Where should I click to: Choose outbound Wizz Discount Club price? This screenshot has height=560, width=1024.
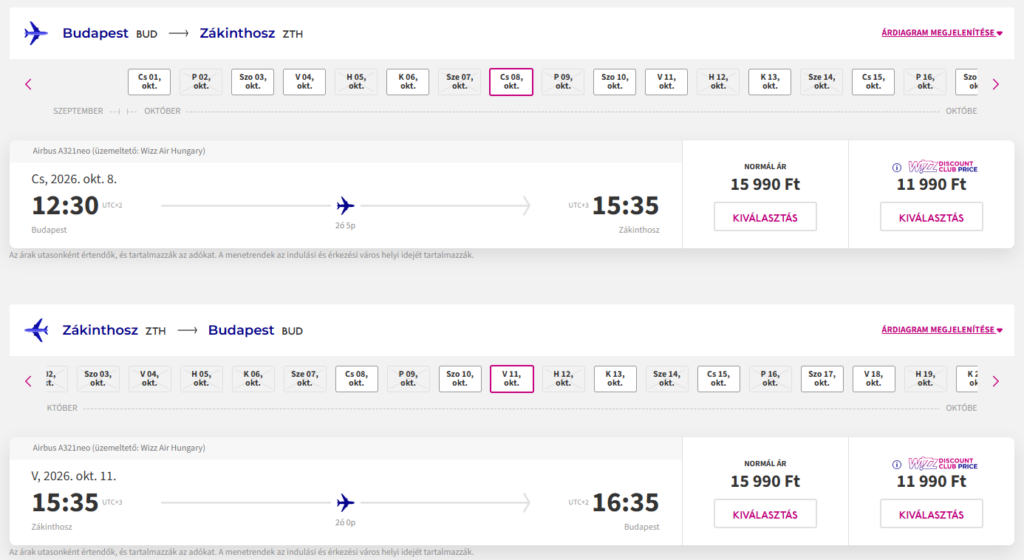coord(931,217)
